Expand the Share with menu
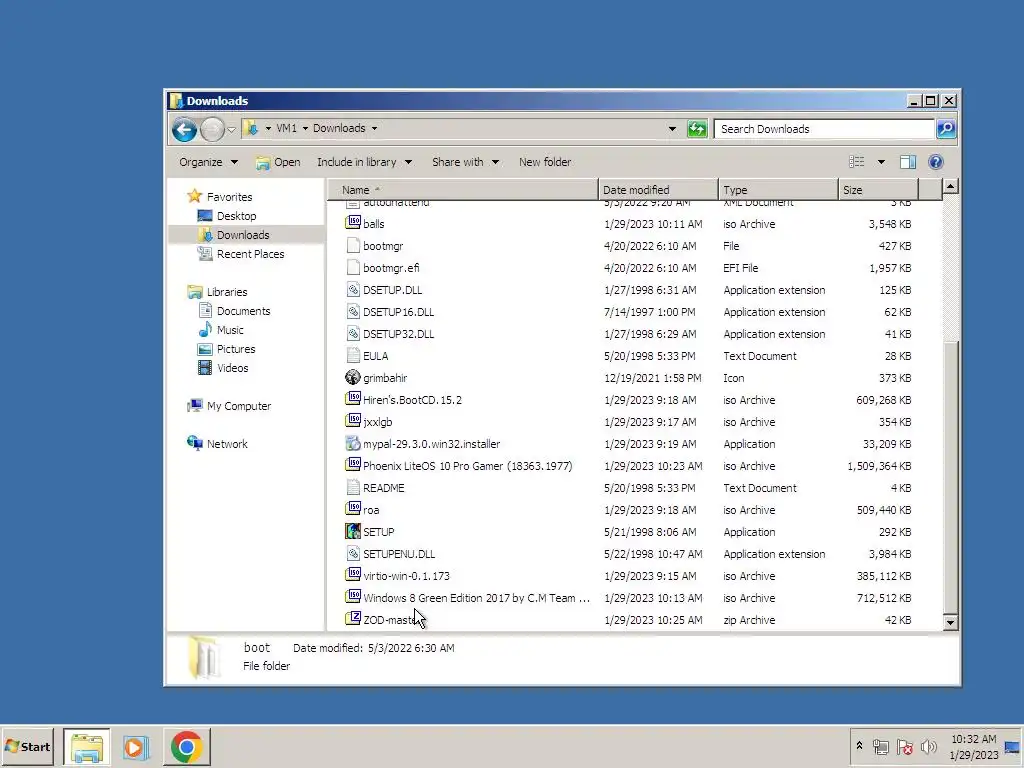 [466, 162]
